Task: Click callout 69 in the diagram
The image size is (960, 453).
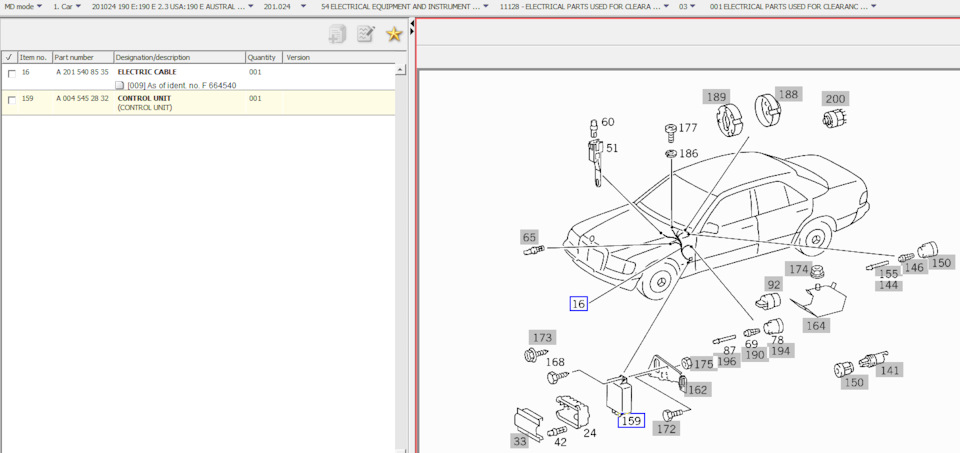Action: [751, 344]
